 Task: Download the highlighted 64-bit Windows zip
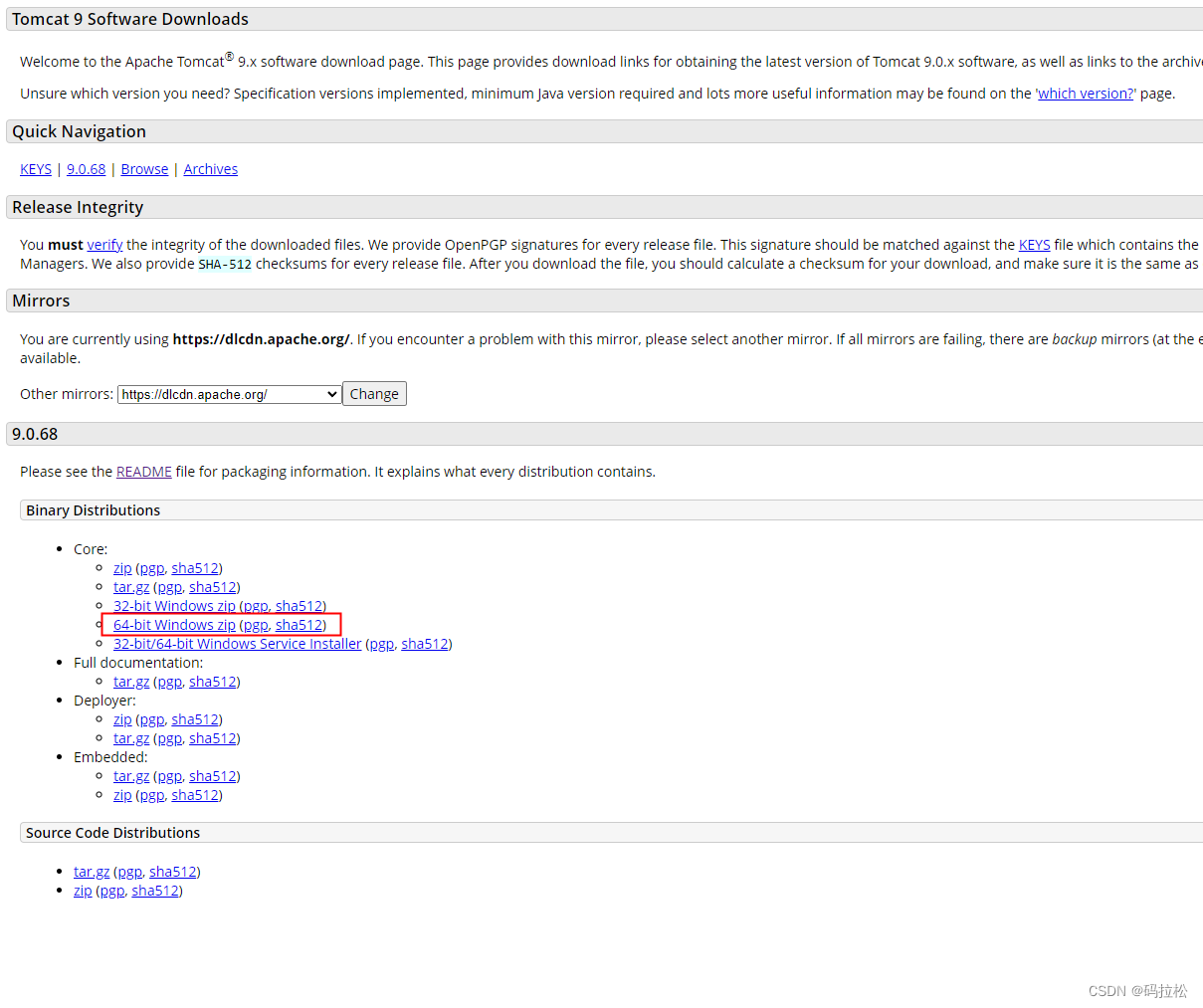coord(174,624)
